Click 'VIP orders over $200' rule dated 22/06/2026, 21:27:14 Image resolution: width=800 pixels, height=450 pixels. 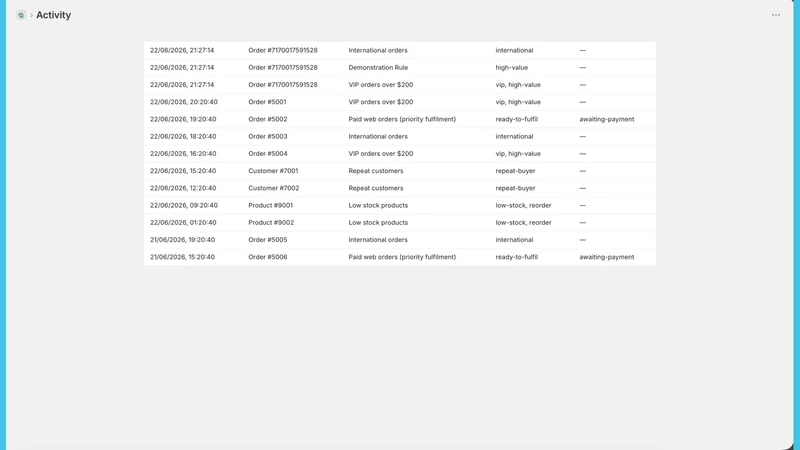381,85
